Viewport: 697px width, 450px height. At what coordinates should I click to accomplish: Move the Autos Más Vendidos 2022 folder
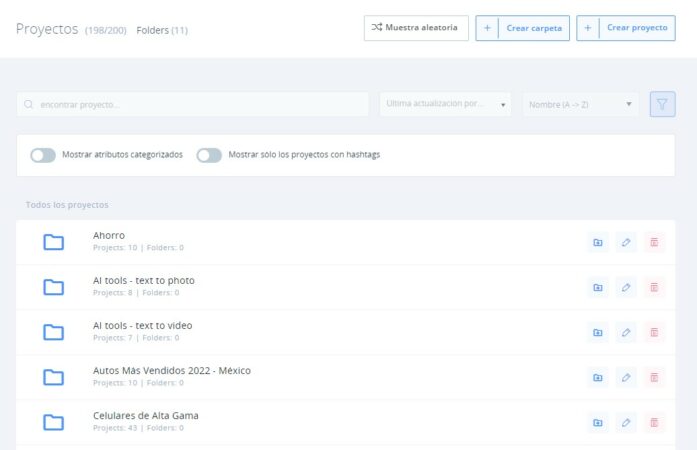click(x=597, y=377)
